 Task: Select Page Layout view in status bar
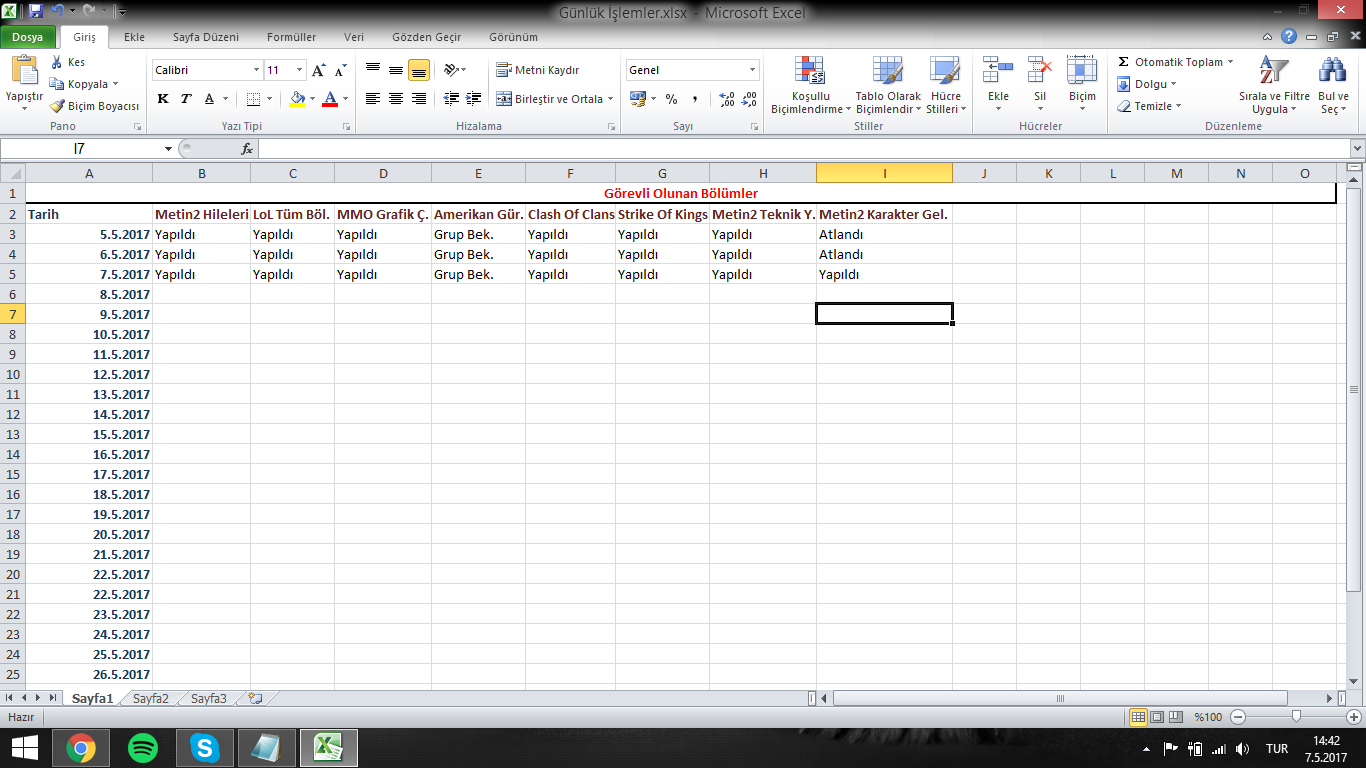coord(1156,717)
